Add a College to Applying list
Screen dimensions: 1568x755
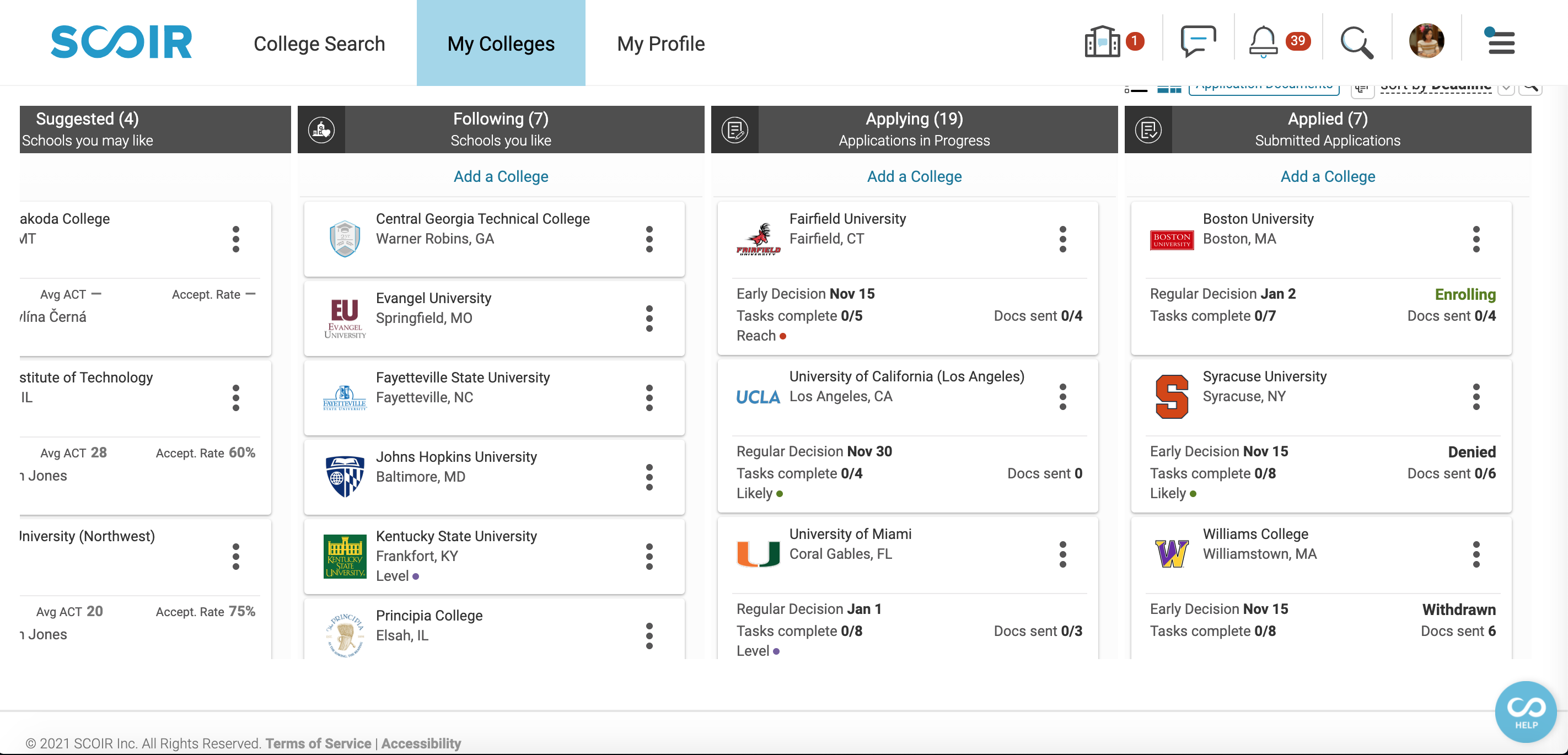tap(914, 176)
